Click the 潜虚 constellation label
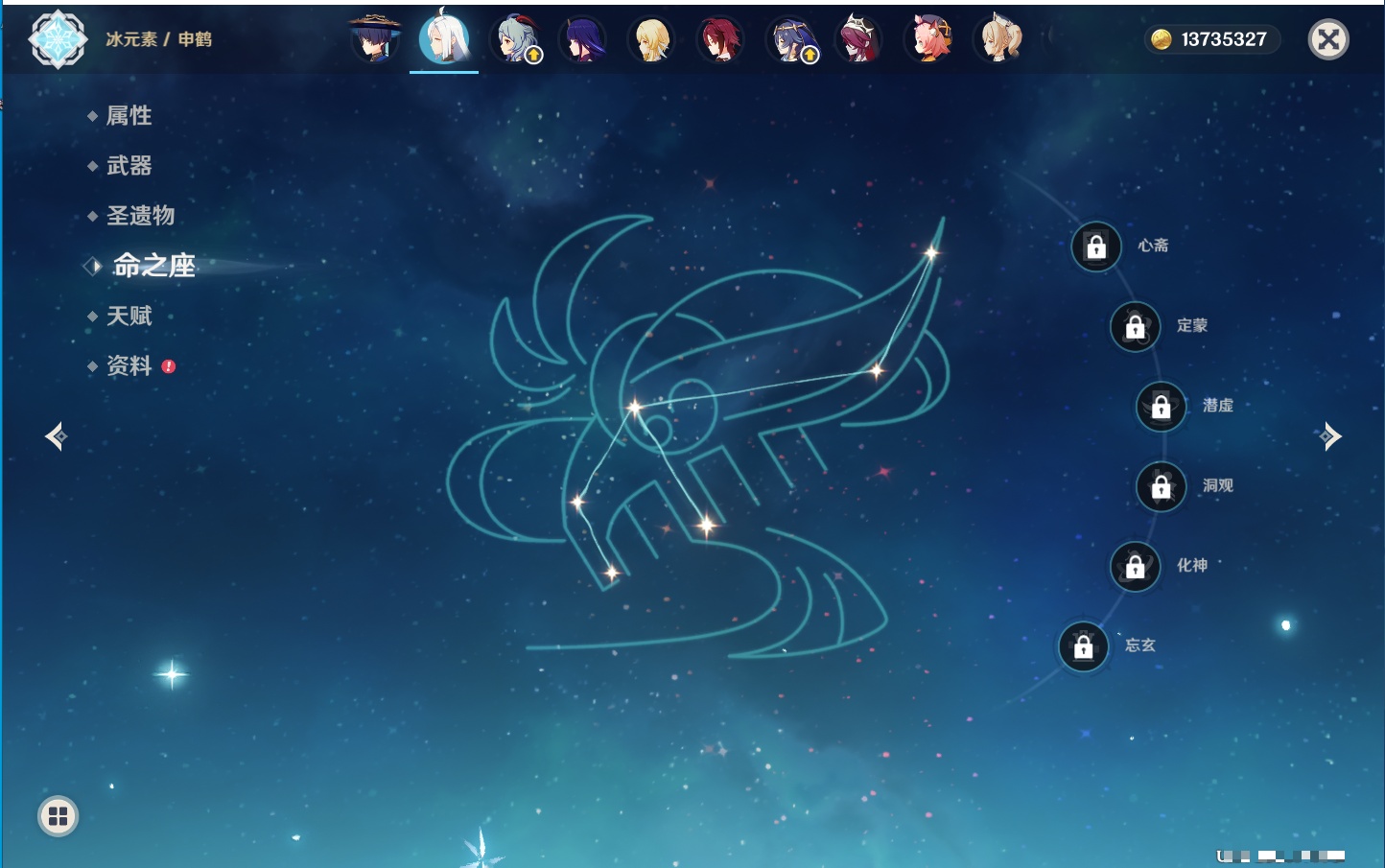 1218,405
